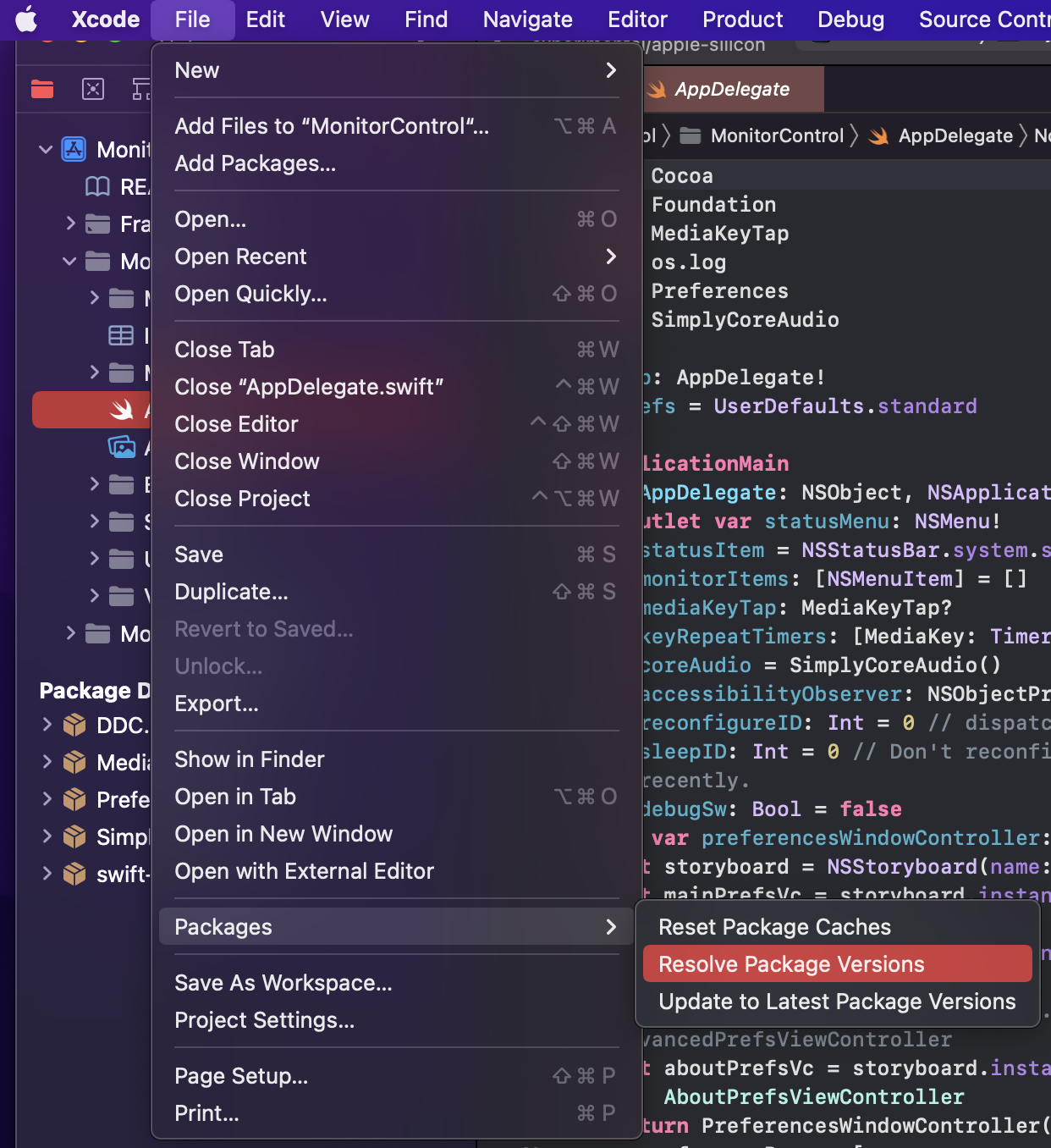Open the Xcode application menu
Image resolution: width=1051 pixels, height=1148 pixels.
[106, 19]
